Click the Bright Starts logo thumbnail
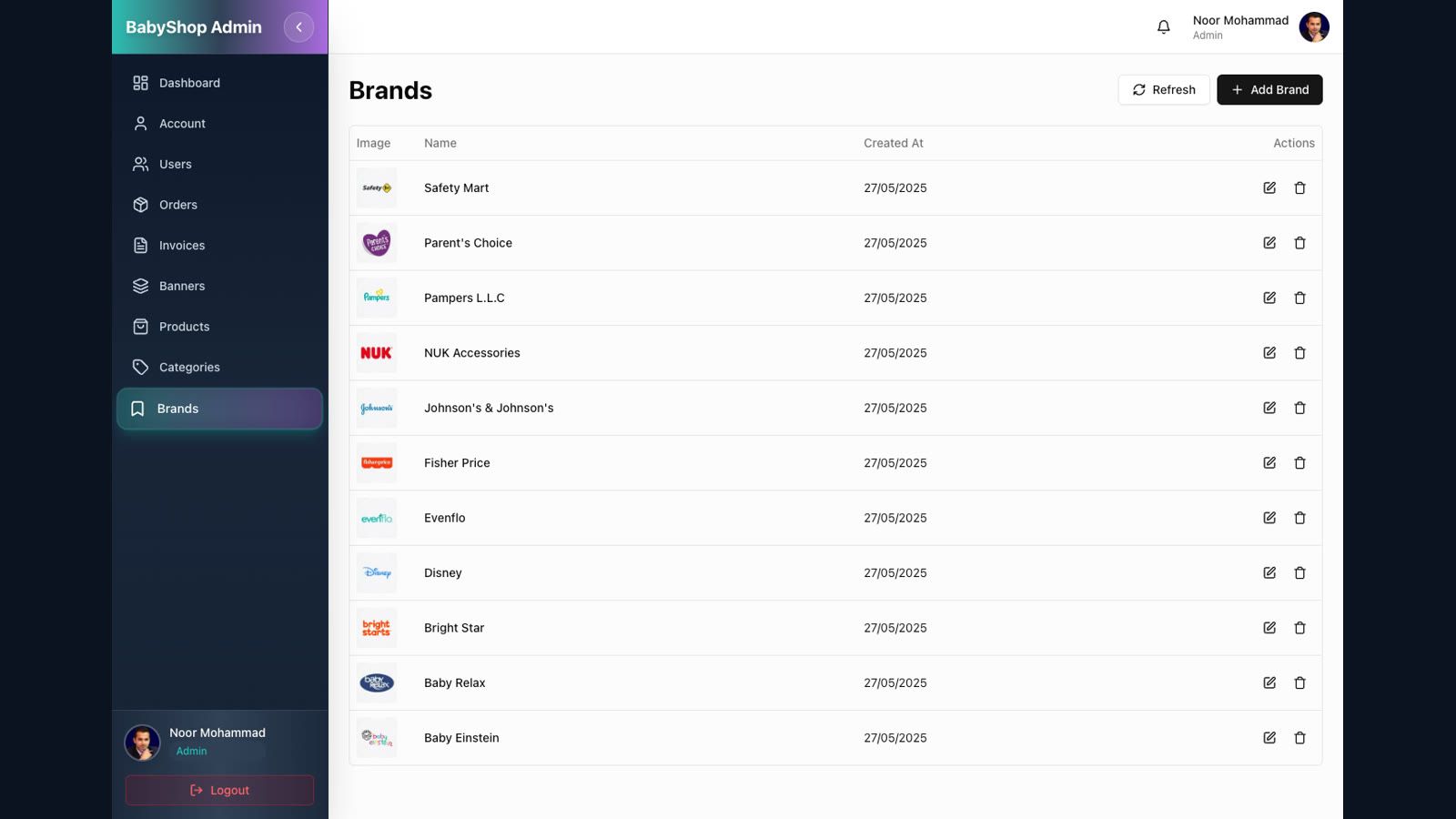1456x819 pixels. pos(377,628)
